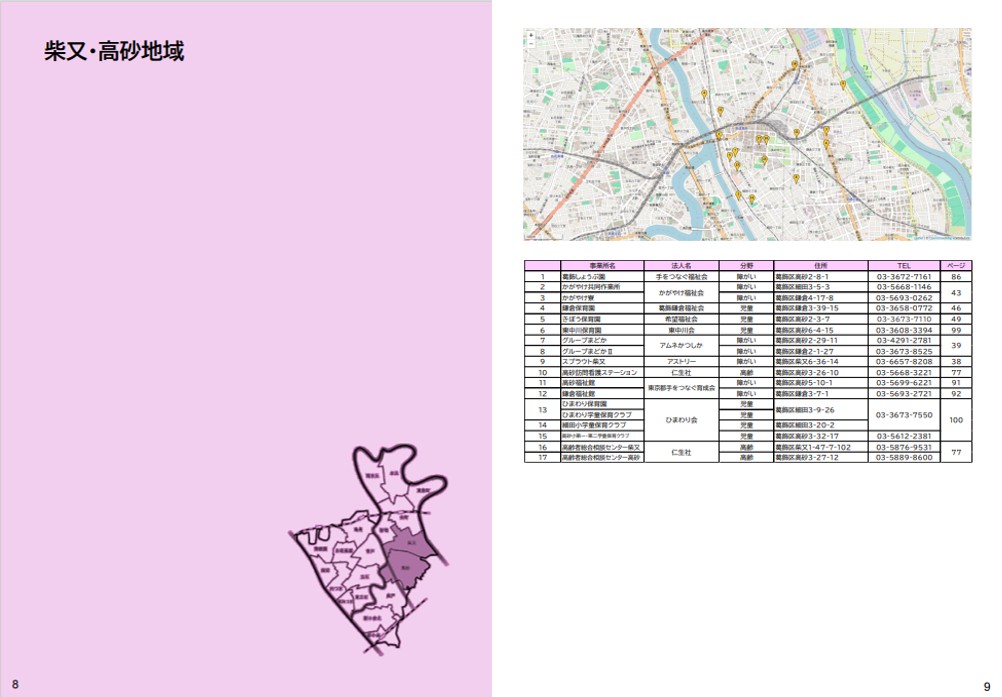
Task: Select the 分野 column header
Action: tap(746, 266)
